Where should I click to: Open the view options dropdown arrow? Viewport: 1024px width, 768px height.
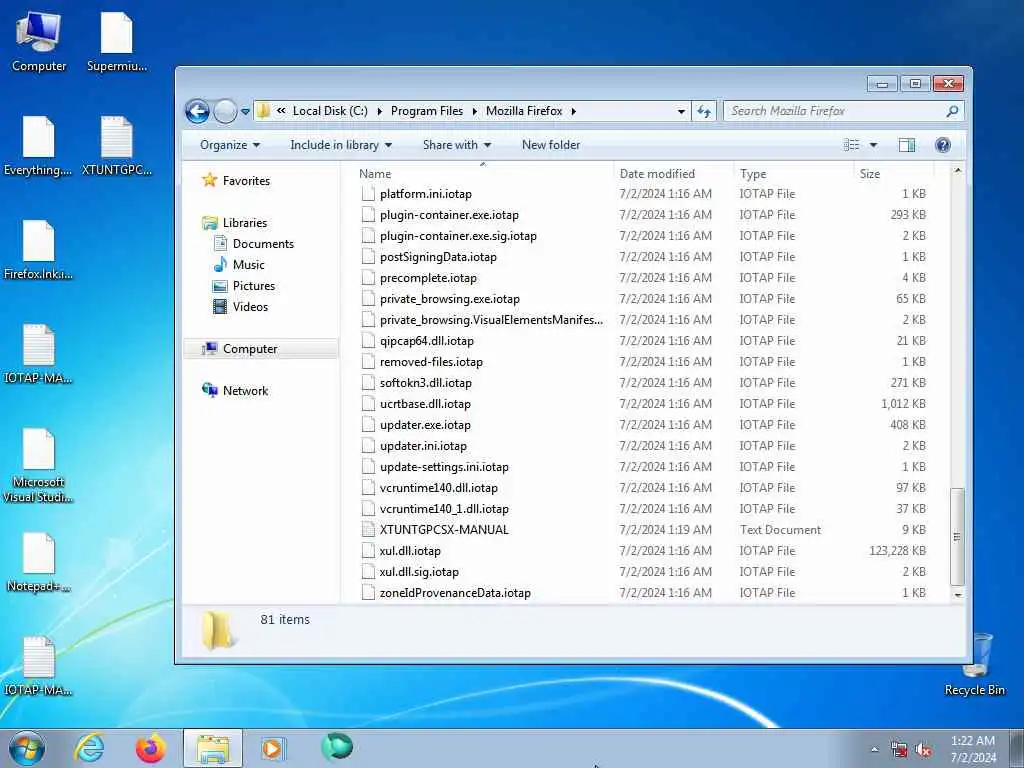click(873, 145)
